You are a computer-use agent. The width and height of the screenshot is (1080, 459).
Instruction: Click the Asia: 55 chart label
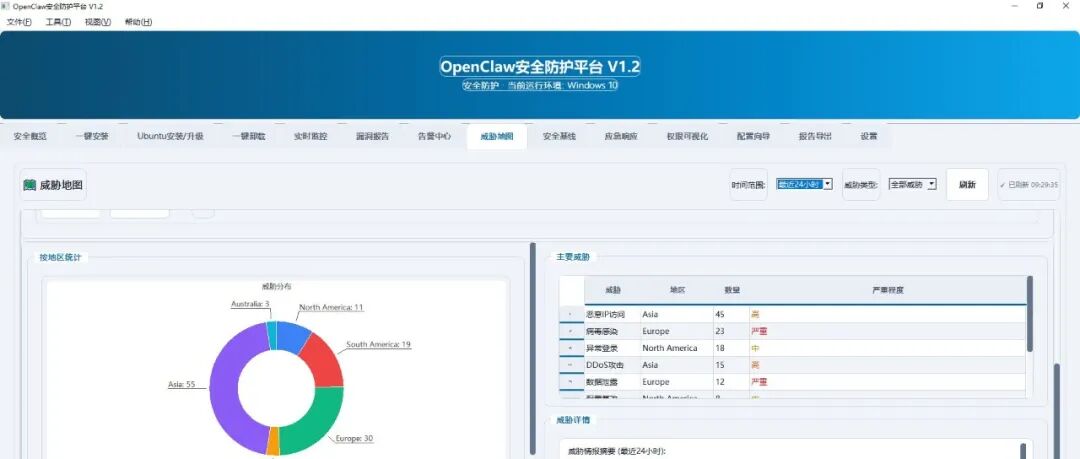point(182,385)
